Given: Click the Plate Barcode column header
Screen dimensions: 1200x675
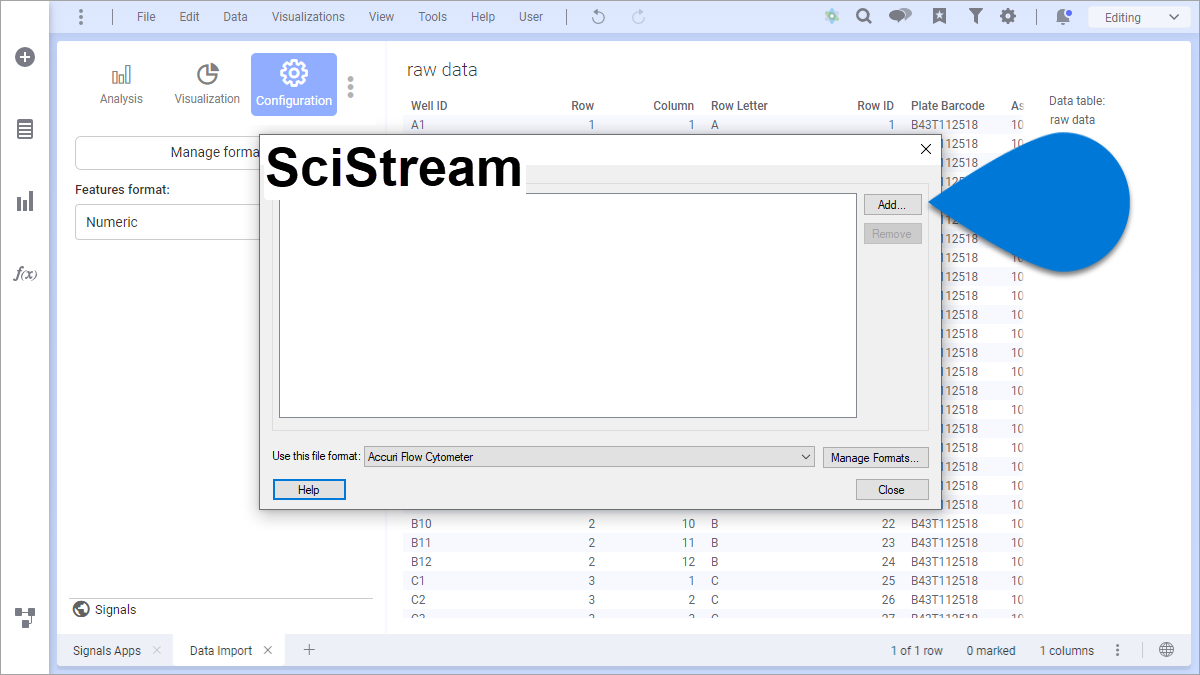Looking at the screenshot, I should point(947,105).
